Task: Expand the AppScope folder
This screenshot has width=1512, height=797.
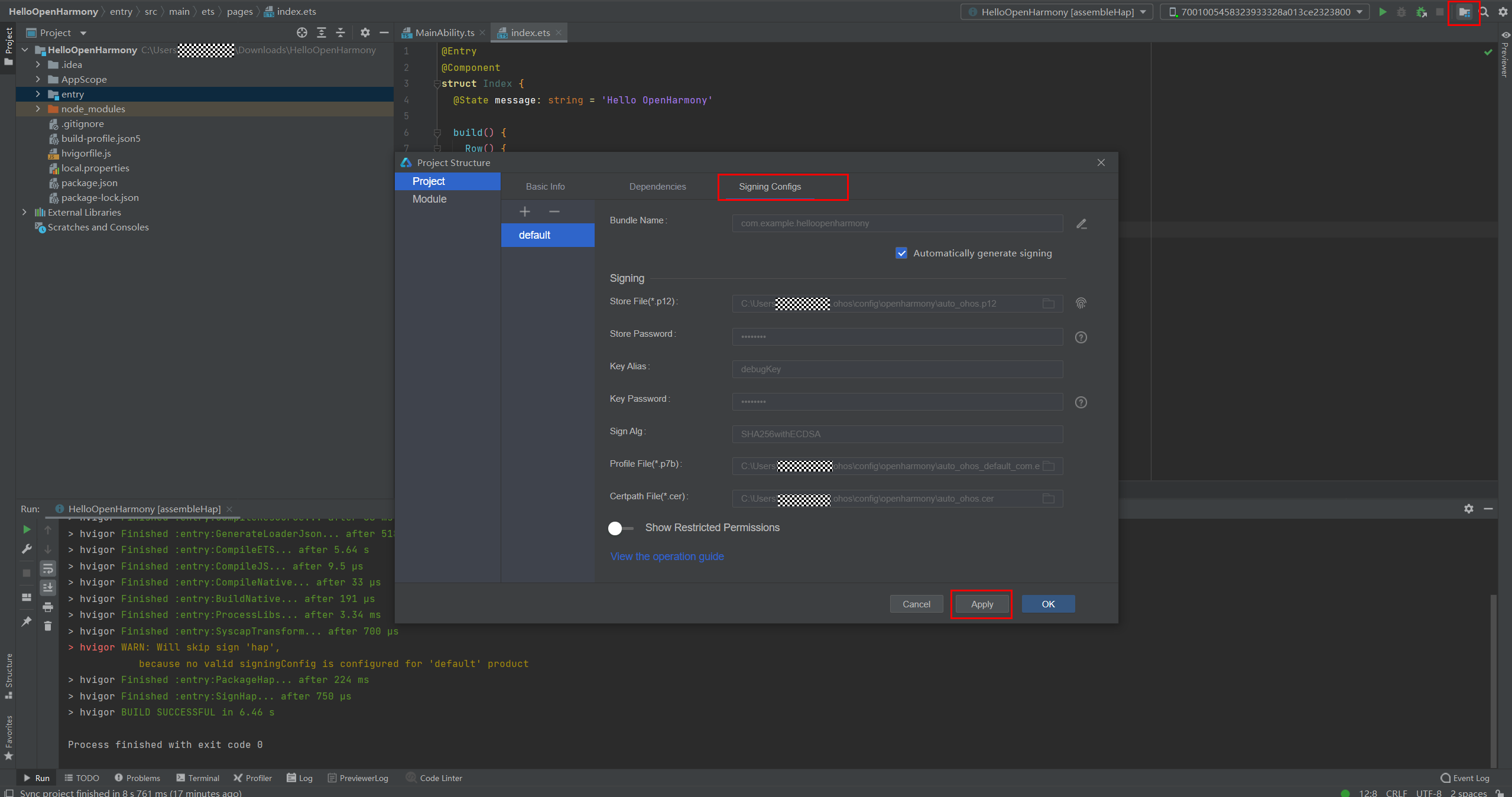Action: pos(38,80)
